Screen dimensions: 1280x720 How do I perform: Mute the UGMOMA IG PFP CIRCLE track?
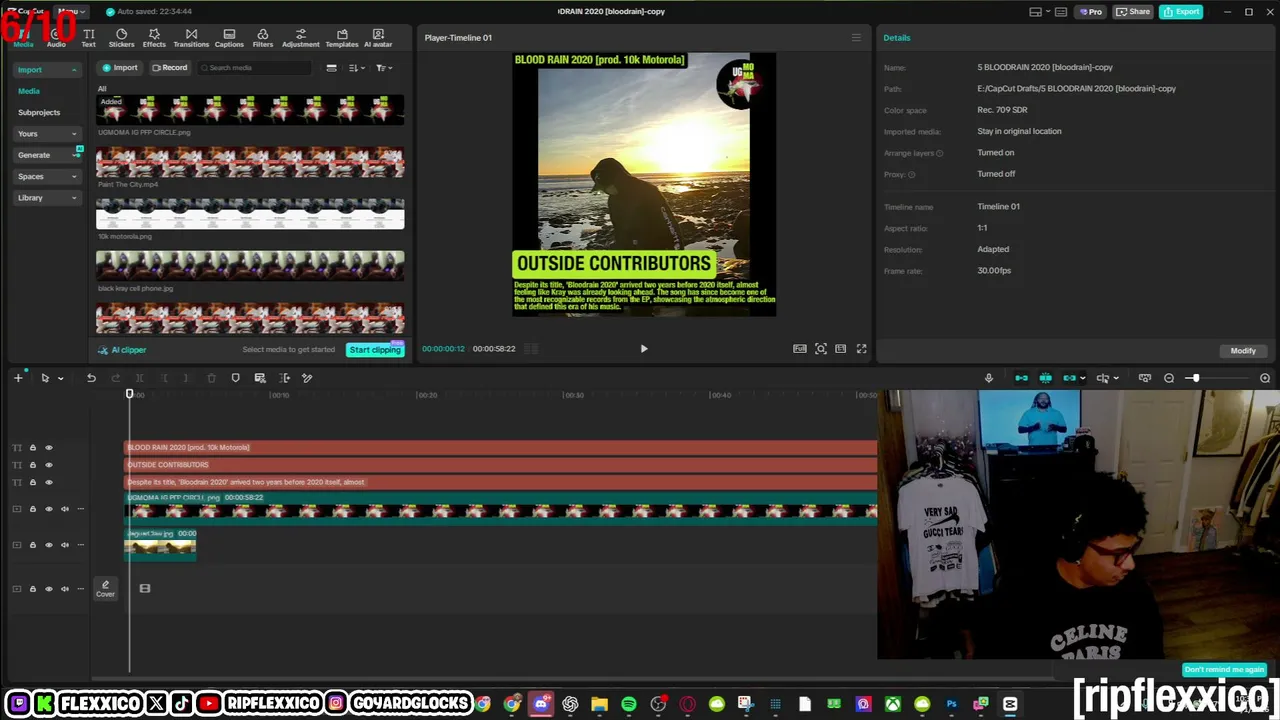click(x=65, y=509)
